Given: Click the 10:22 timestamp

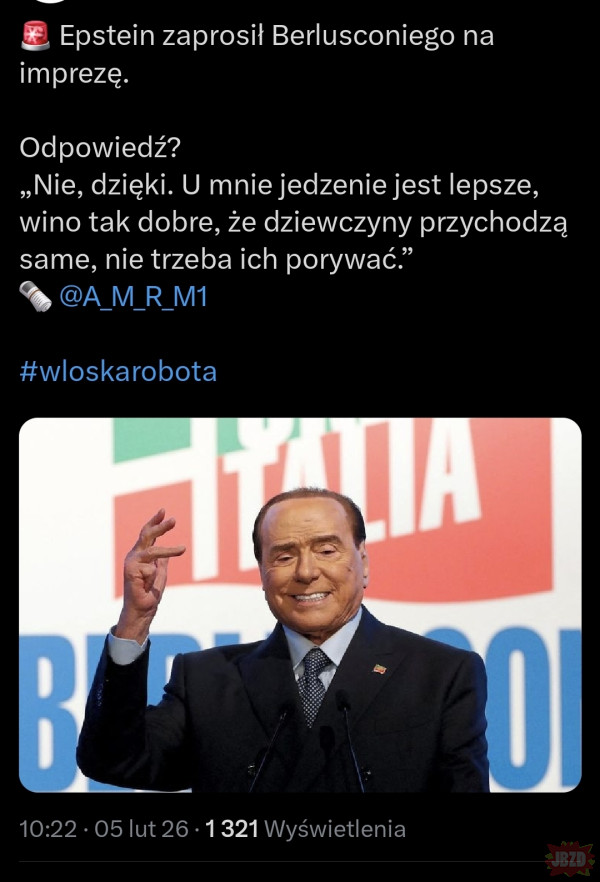Looking at the screenshot, I should tap(48, 829).
